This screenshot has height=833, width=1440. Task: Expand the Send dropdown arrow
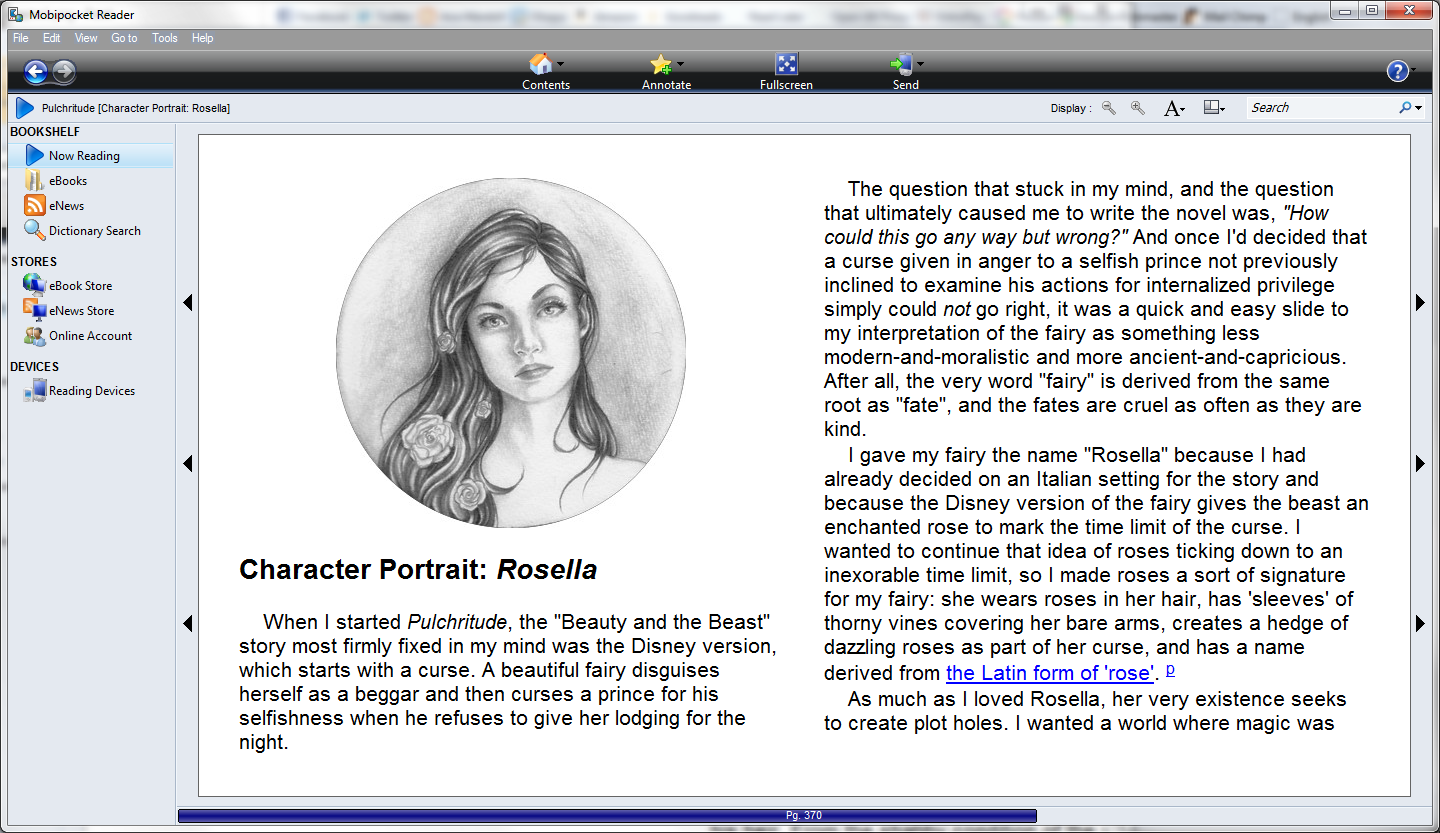[920, 64]
